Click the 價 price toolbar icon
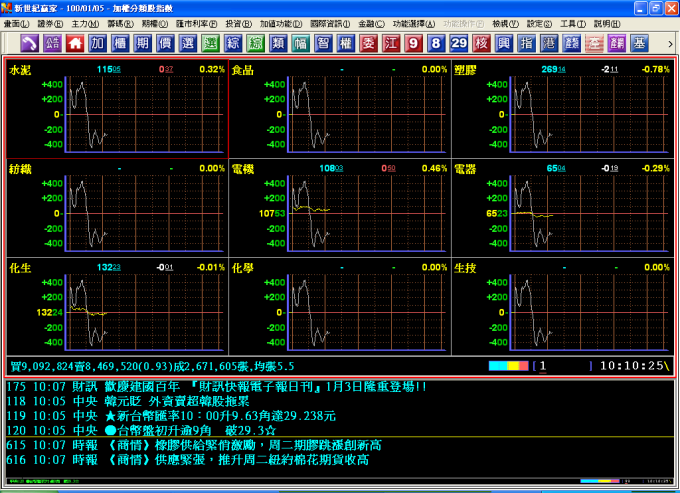Screen dimensions: 680x493 (165, 43)
